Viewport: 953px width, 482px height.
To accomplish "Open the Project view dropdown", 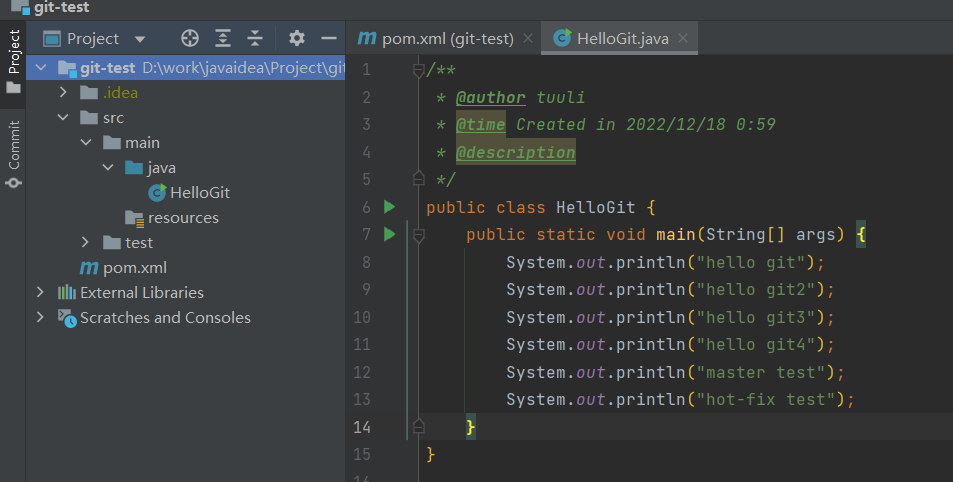I will point(139,39).
